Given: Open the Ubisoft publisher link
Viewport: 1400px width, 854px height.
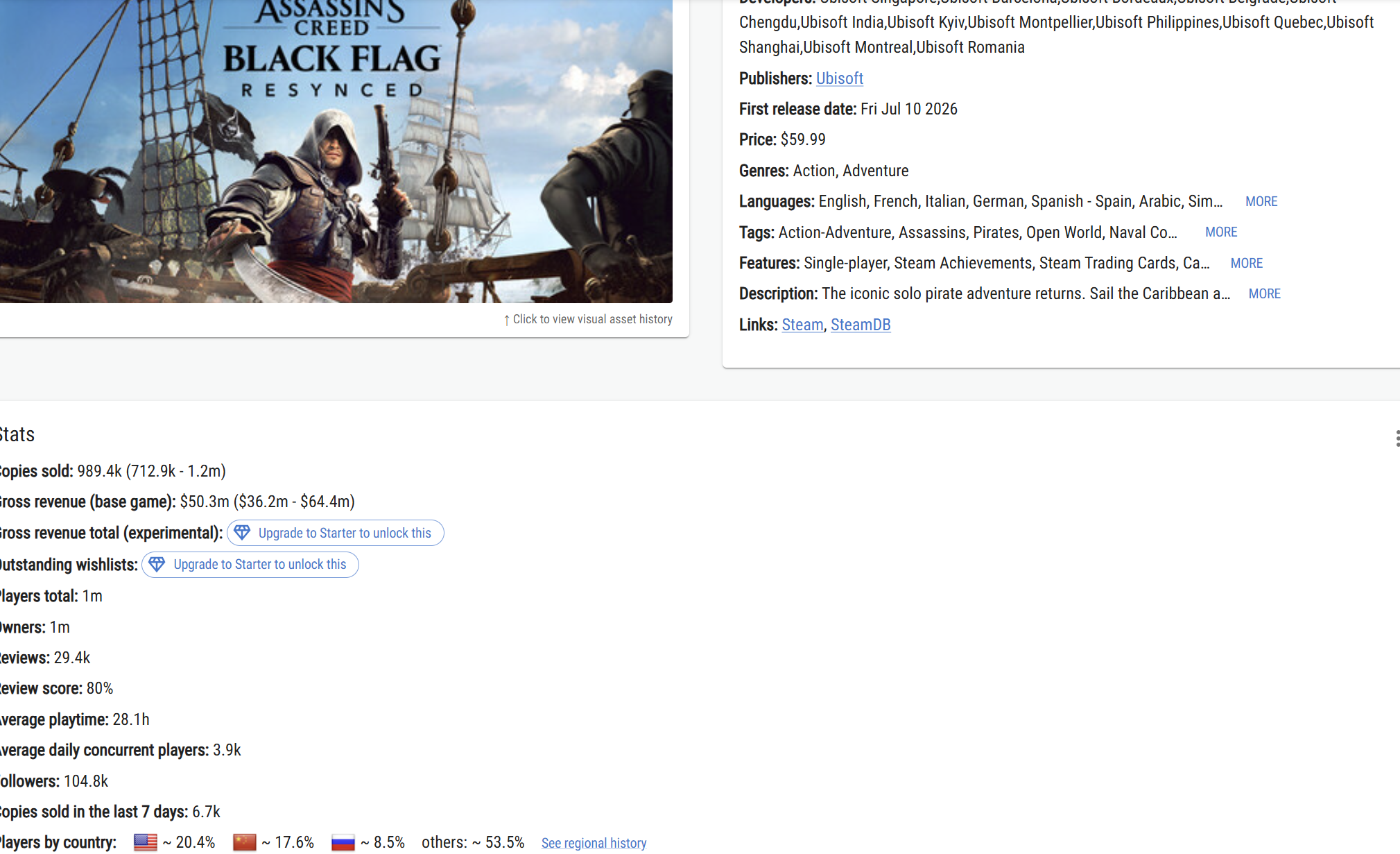Looking at the screenshot, I should [x=839, y=78].
